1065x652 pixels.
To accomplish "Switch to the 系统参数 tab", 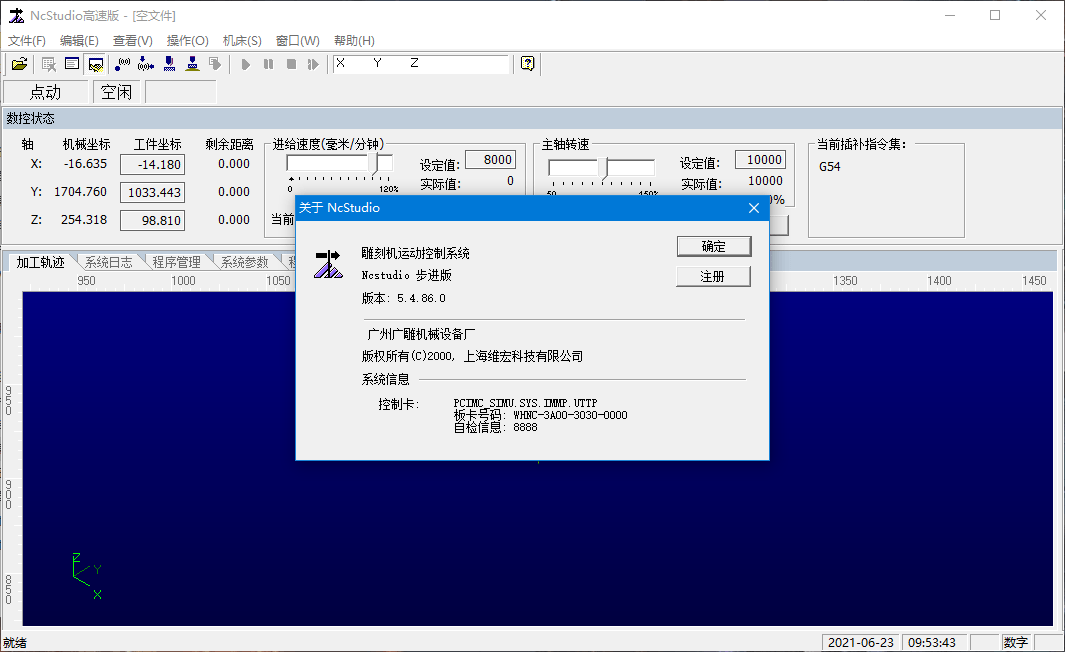I will tap(245, 262).
